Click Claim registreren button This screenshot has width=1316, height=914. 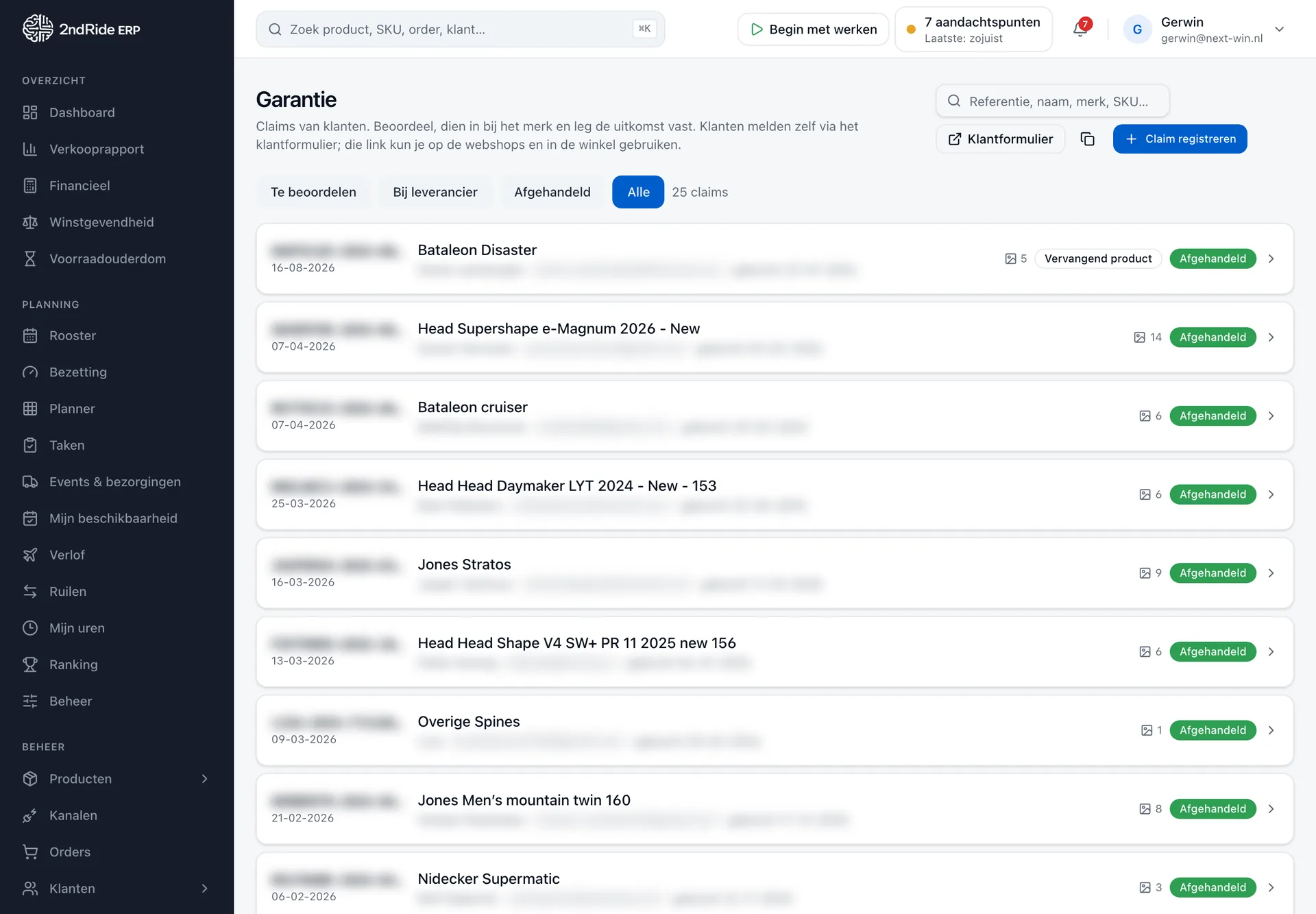tap(1180, 139)
